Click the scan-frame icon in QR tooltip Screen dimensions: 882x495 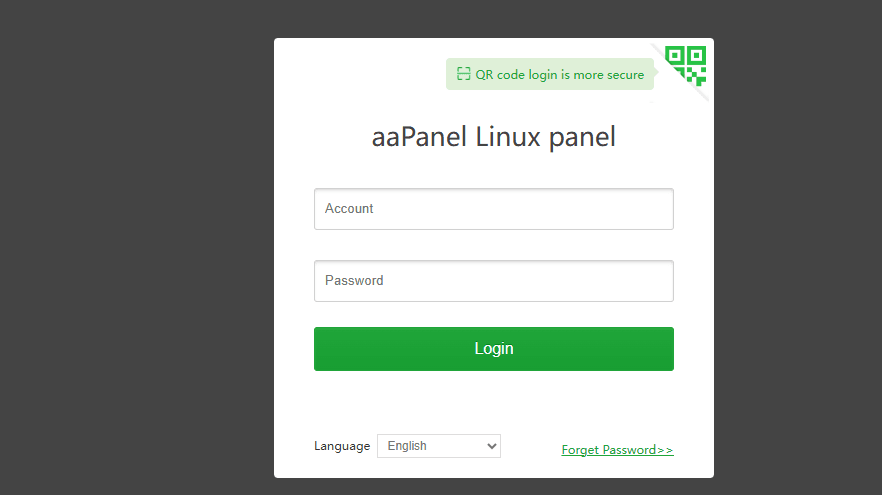pyautogui.click(x=463, y=74)
